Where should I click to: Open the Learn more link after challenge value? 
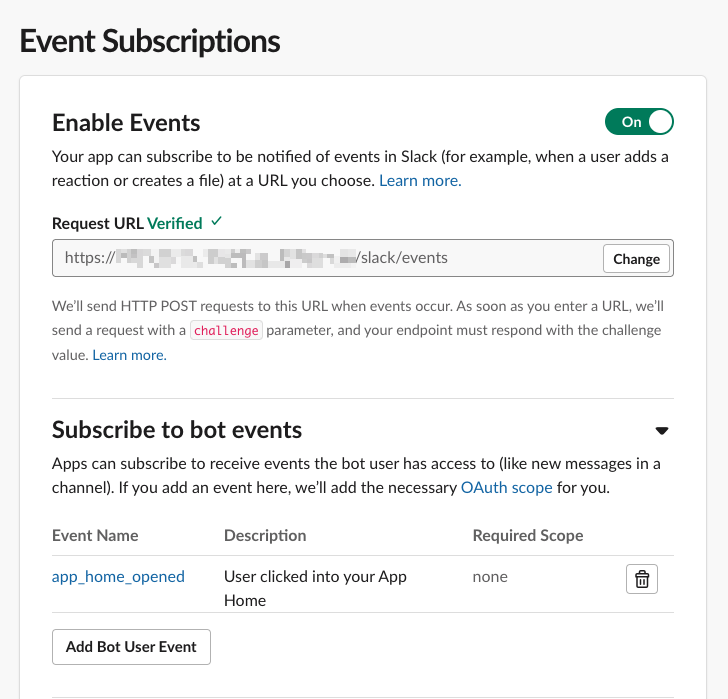click(129, 355)
